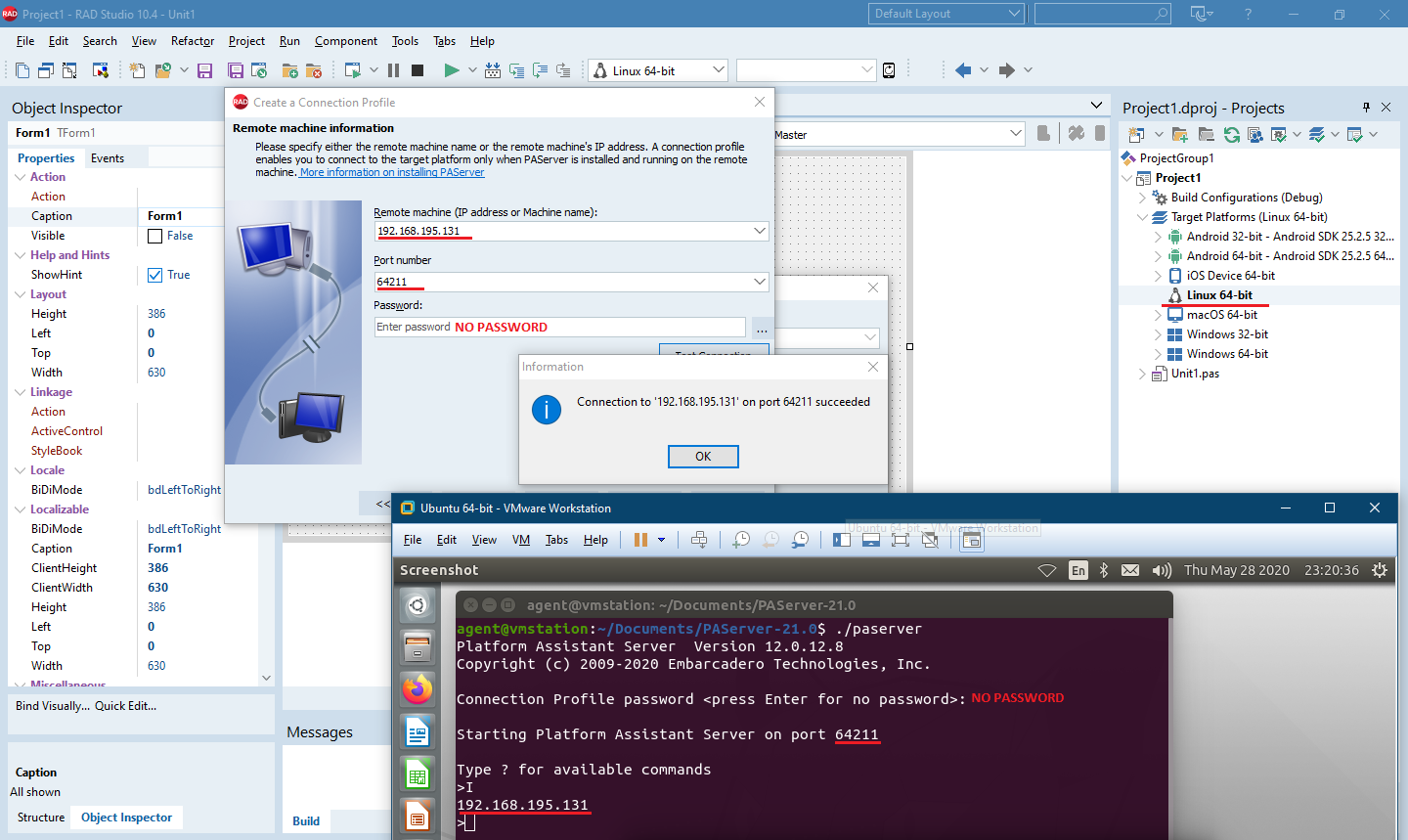Click the Ubuntu mail envelope indicator
1408x840 pixels.
pos(1130,570)
